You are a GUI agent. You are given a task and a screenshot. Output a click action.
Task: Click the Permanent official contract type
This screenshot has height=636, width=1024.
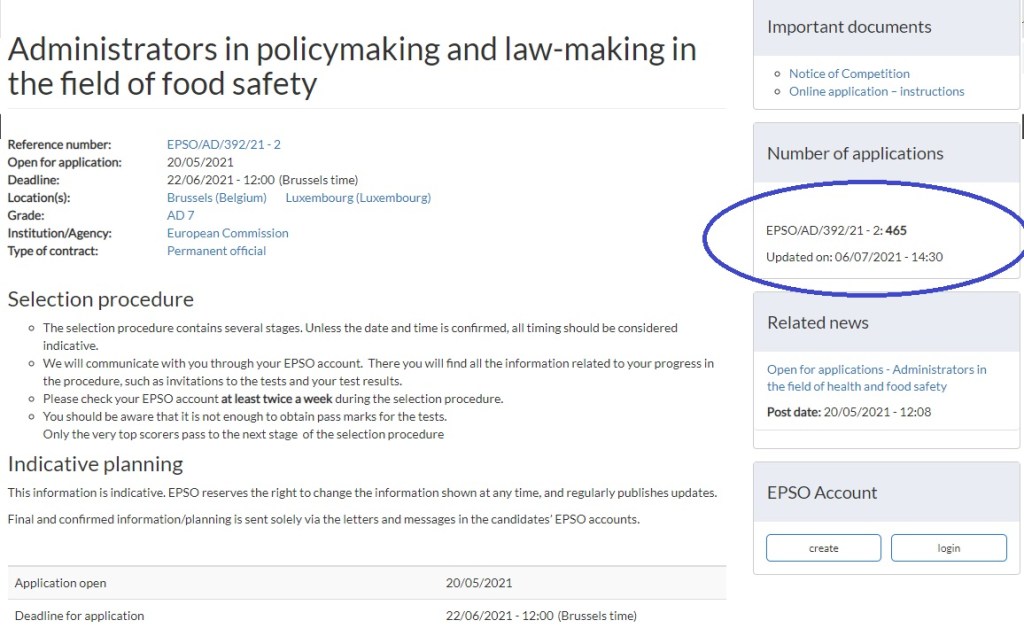pos(216,251)
